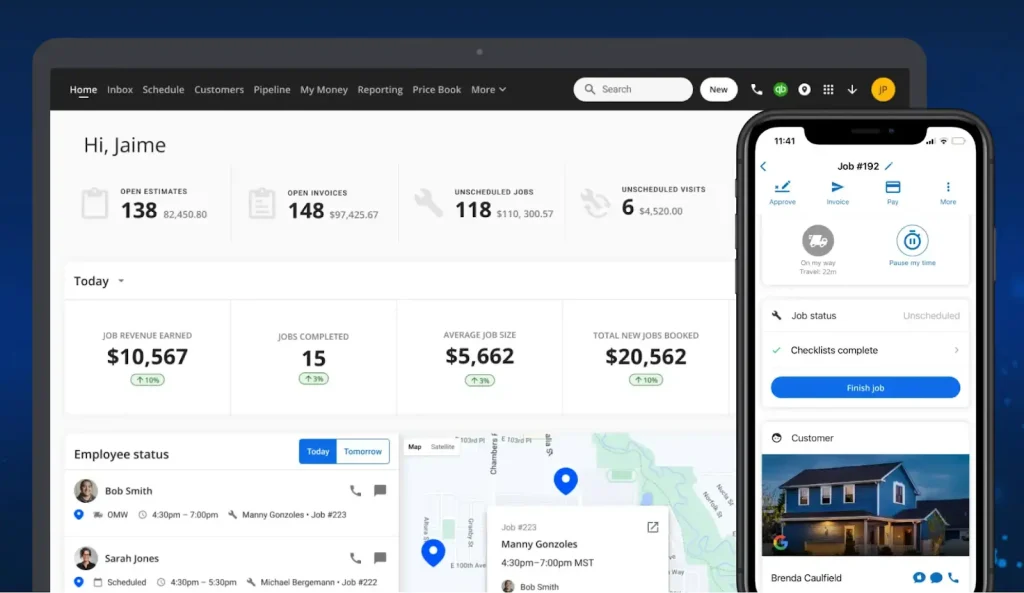Viewport: 1024px width, 593px height.
Task: Open Job #223 popup in new window icon
Action: click(652, 527)
